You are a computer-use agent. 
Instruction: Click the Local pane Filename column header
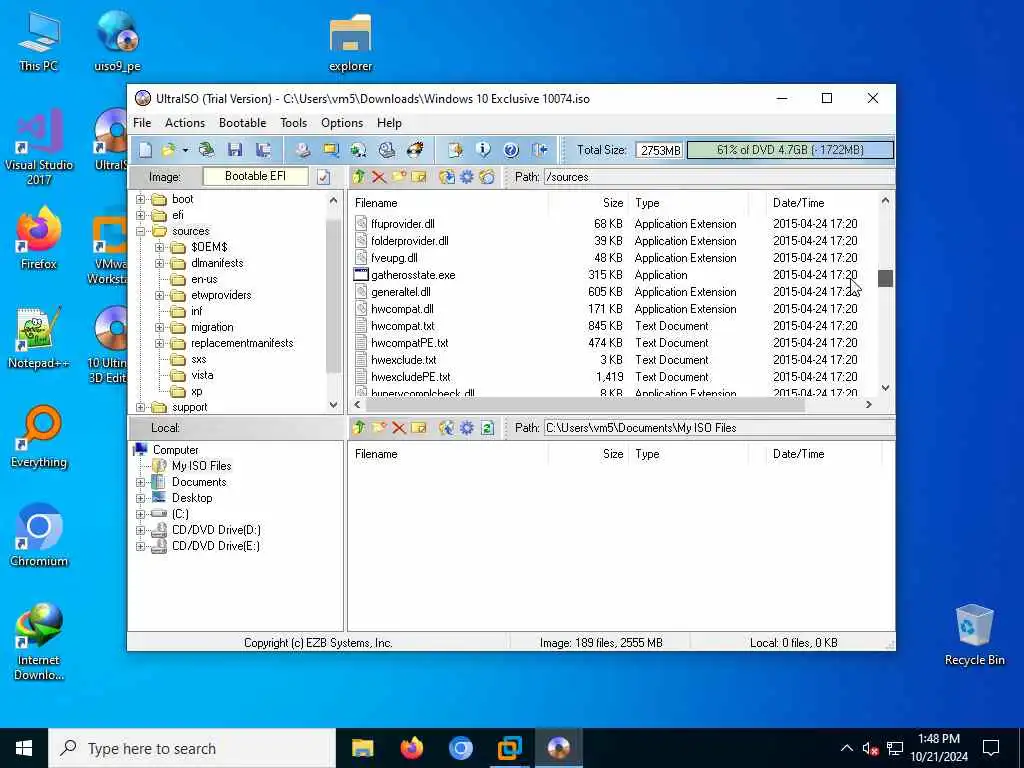coord(448,454)
